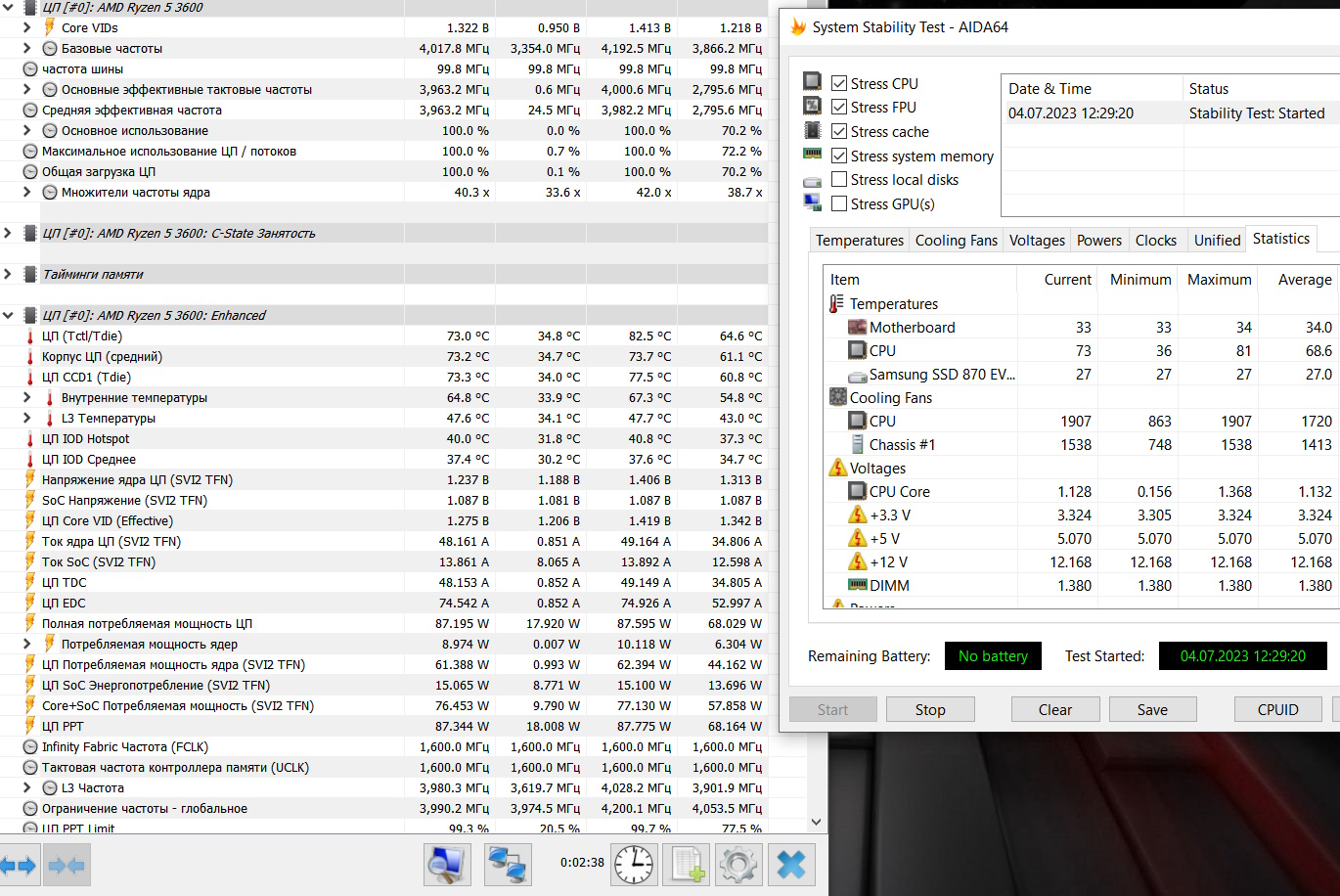The width and height of the screenshot is (1340, 896).
Task: Click the Maximum column header in Statistics
Action: coord(1220,280)
